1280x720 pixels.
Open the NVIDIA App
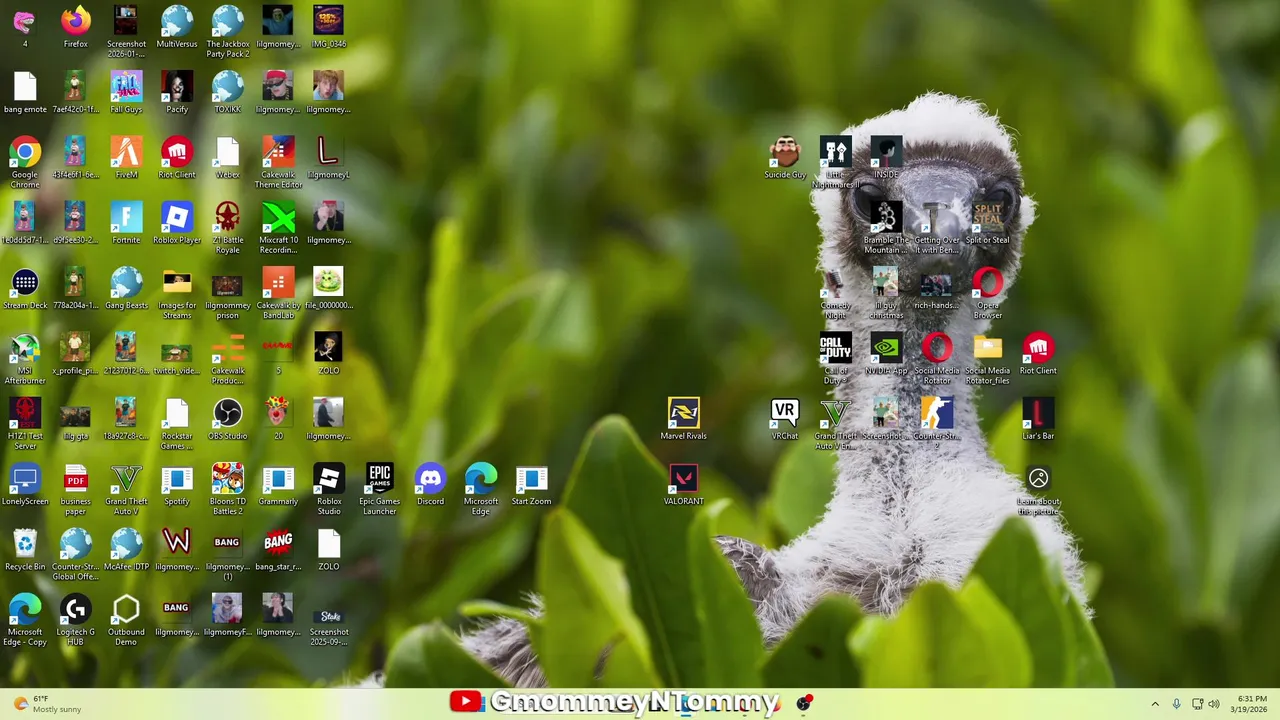(x=886, y=354)
